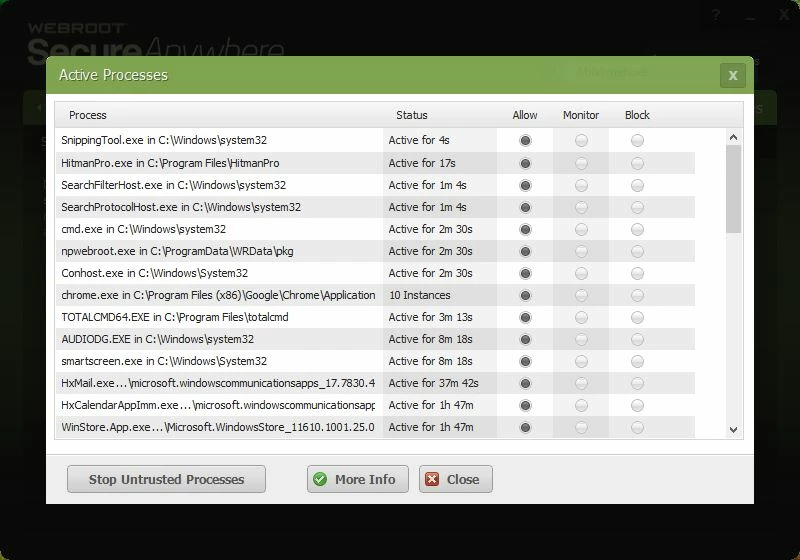800x560 pixels.
Task: Select the smartscreen.exe row
Action: (375, 361)
